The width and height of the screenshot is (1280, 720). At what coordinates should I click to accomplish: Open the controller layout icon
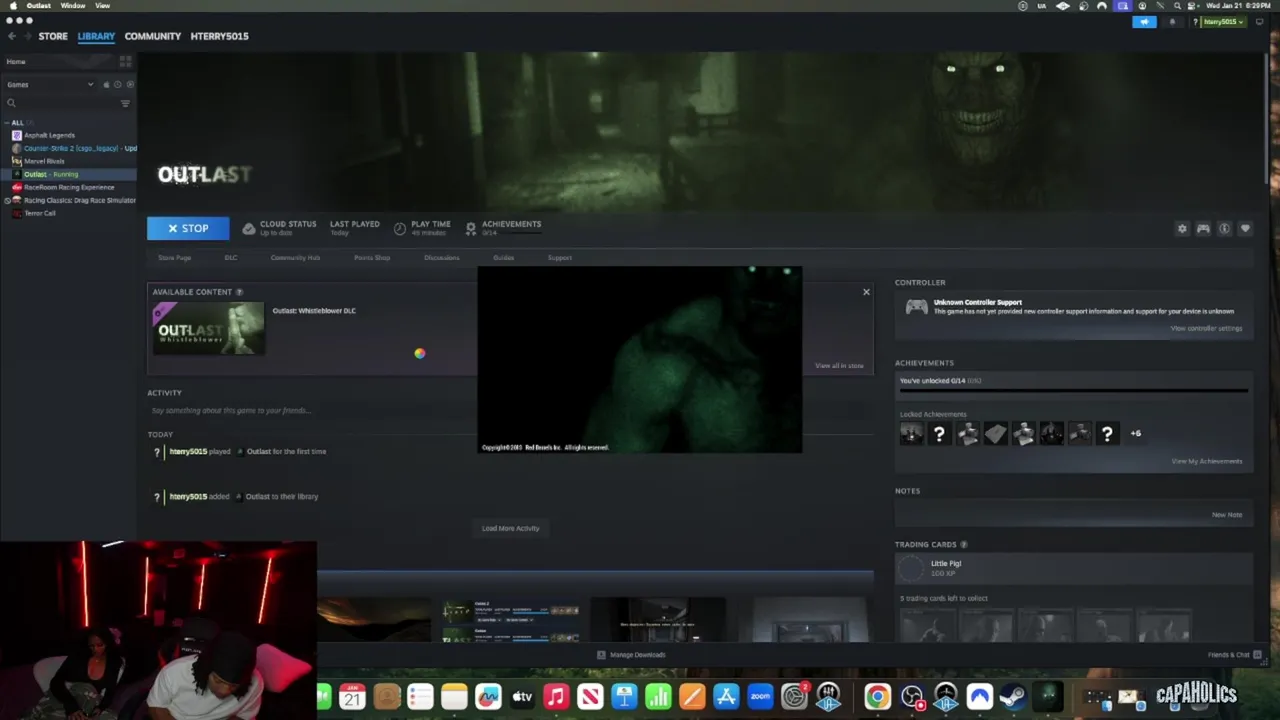click(1203, 229)
